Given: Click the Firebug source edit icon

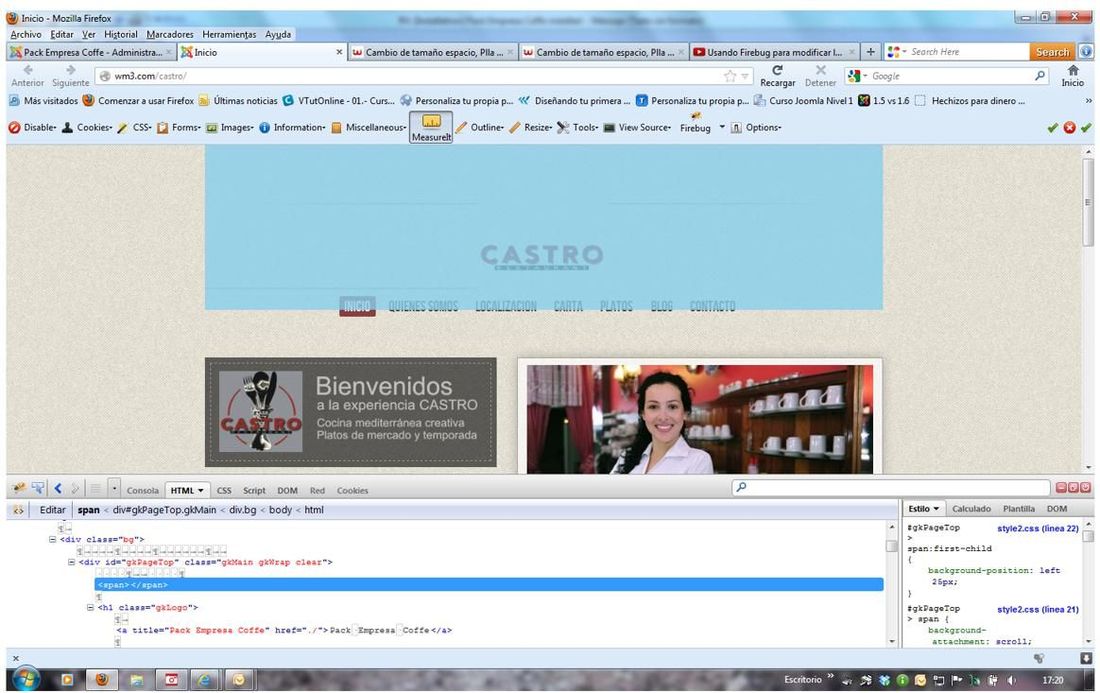Looking at the screenshot, I should (18, 510).
